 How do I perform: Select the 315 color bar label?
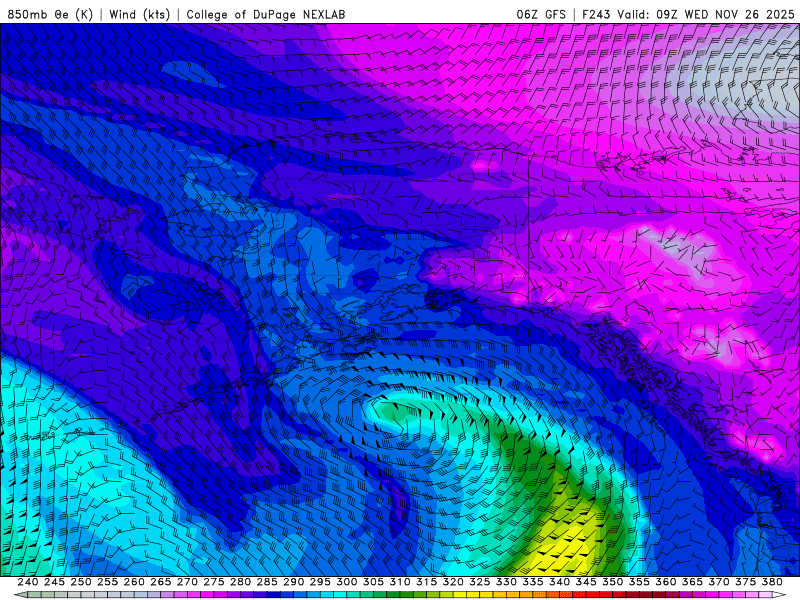(x=426, y=582)
